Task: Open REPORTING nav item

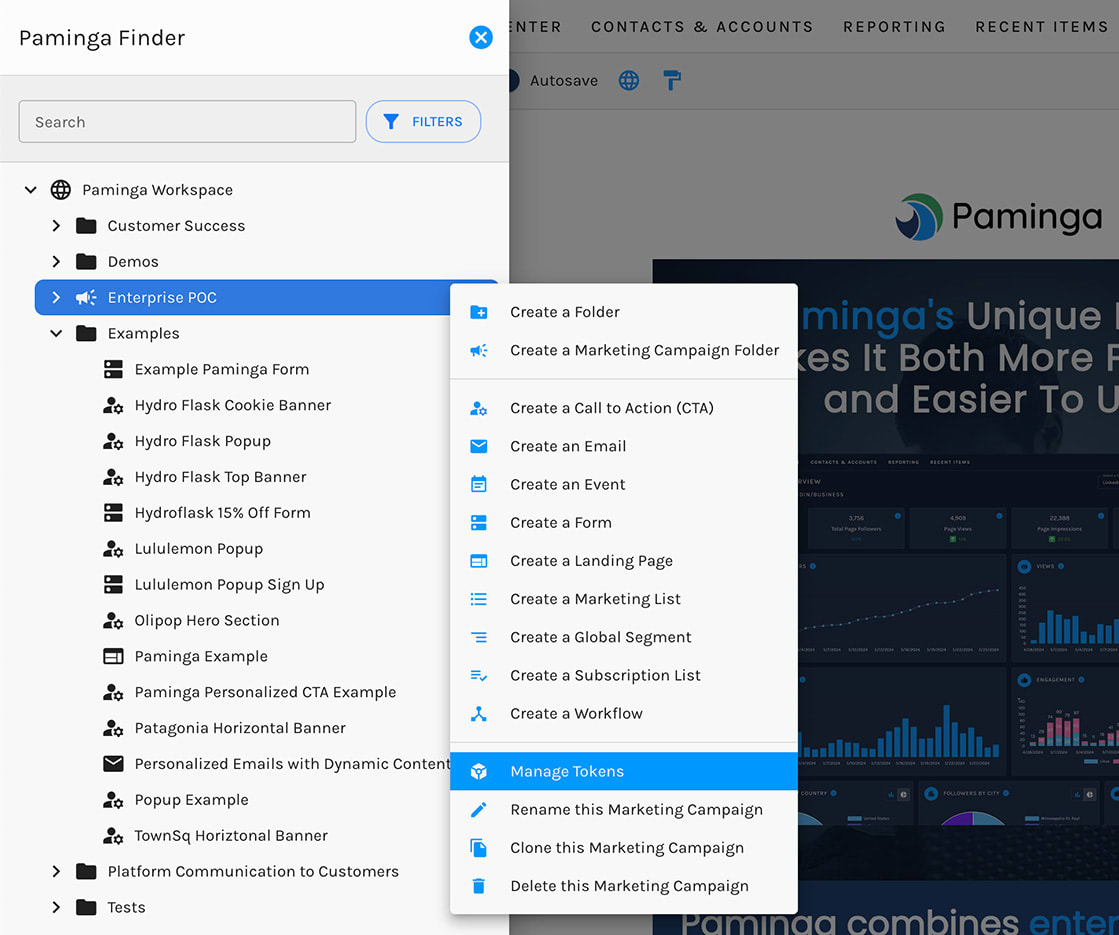Action: [894, 26]
